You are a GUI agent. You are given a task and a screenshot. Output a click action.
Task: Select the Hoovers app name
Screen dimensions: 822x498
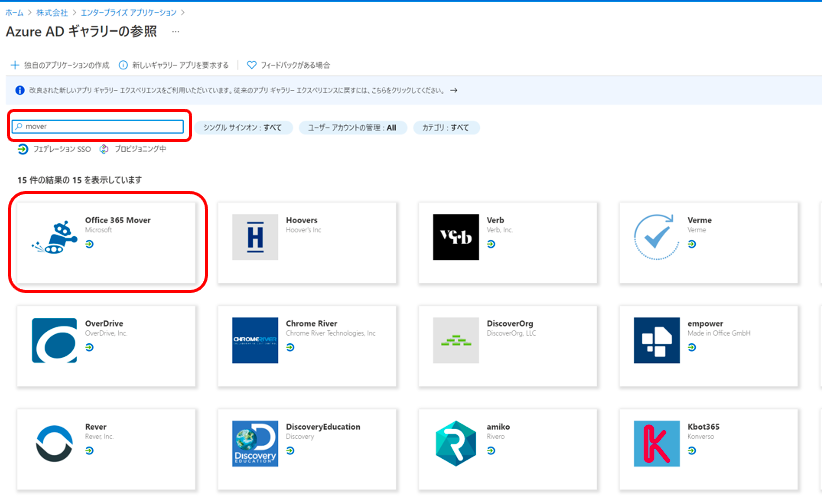tap(302, 220)
